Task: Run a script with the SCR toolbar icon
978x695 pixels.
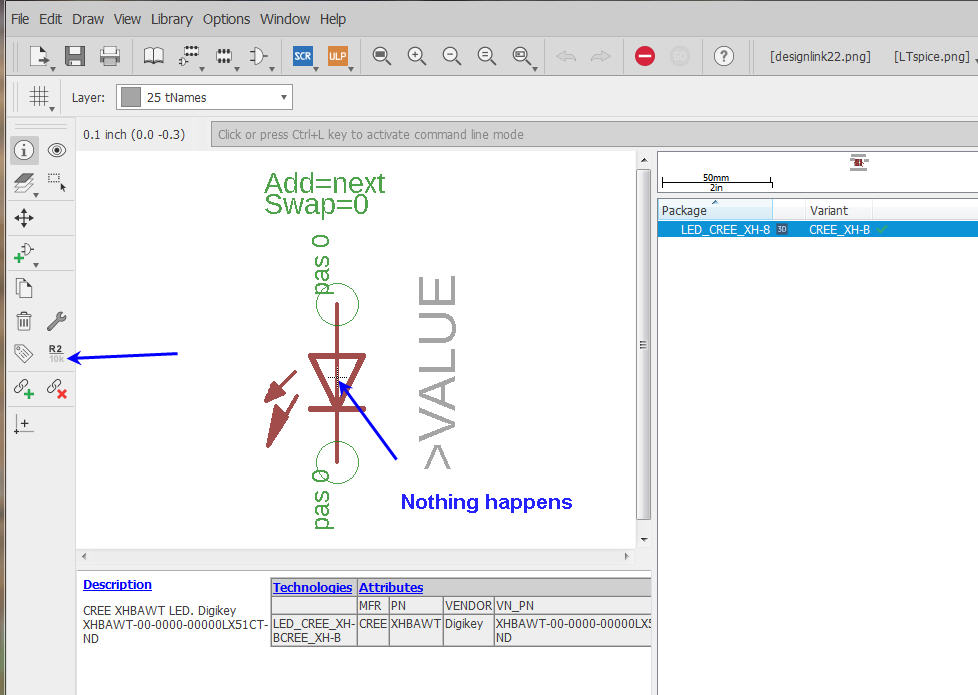Action: [x=302, y=56]
